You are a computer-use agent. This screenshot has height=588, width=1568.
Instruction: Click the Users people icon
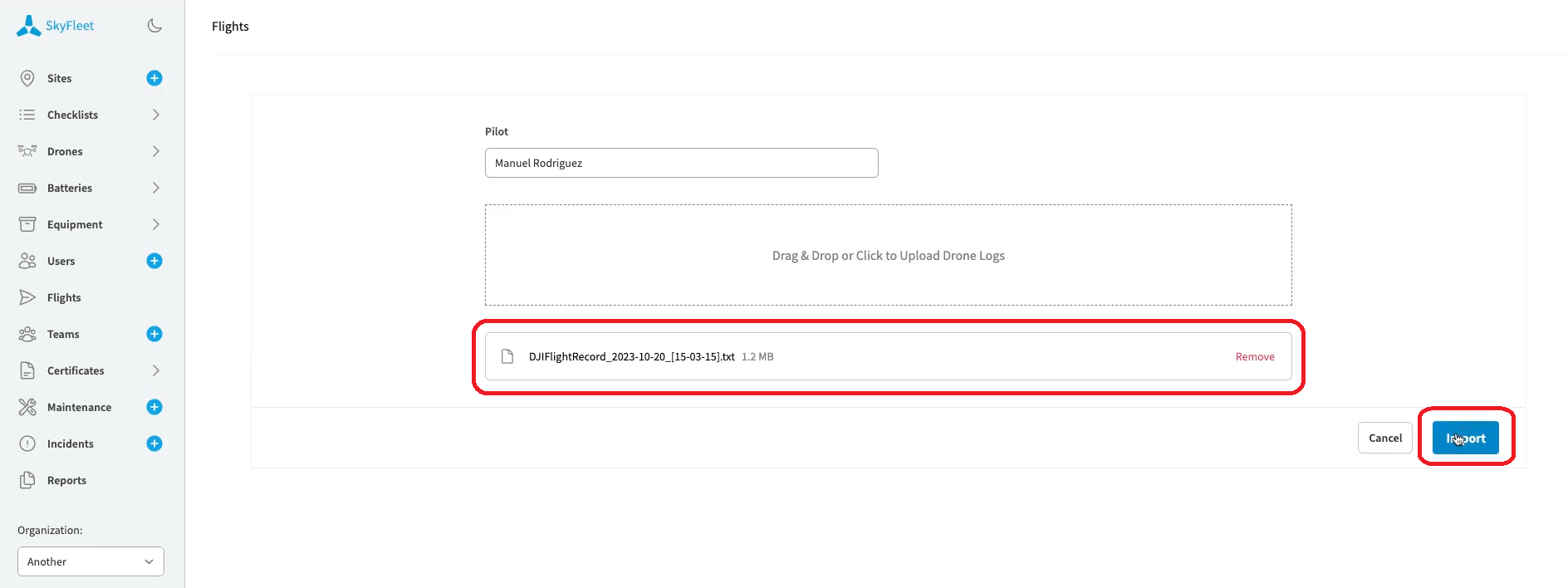27,261
